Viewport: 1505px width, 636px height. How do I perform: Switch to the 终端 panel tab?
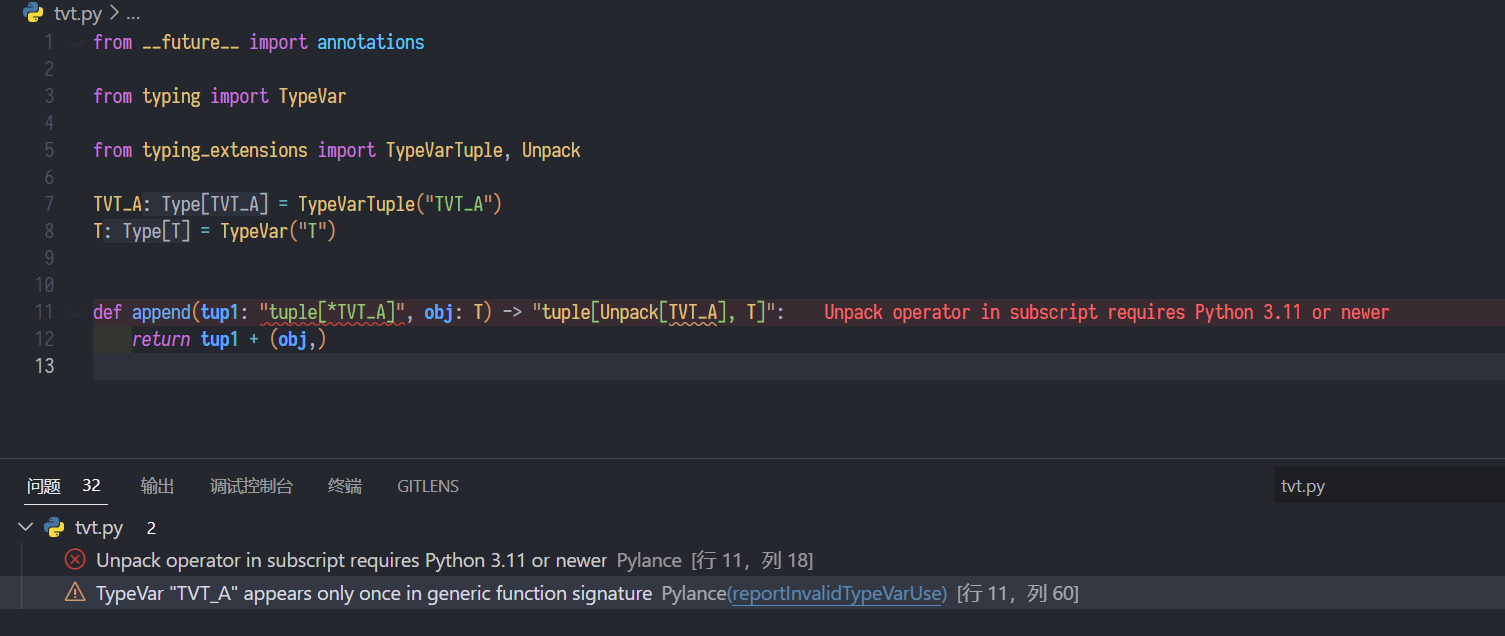point(344,486)
